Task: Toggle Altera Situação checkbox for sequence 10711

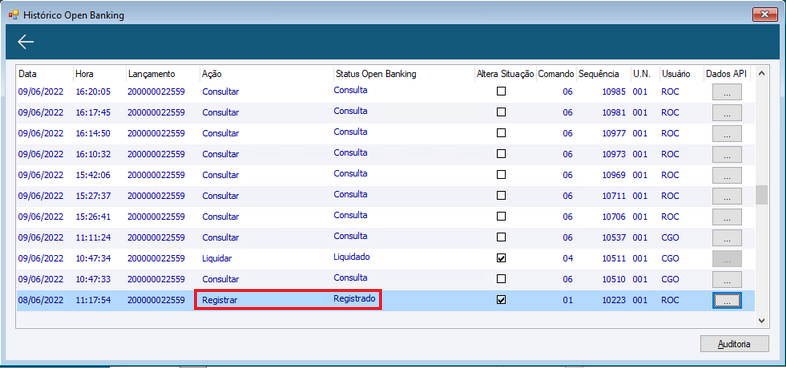Action: pyautogui.click(x=501, y=196)
